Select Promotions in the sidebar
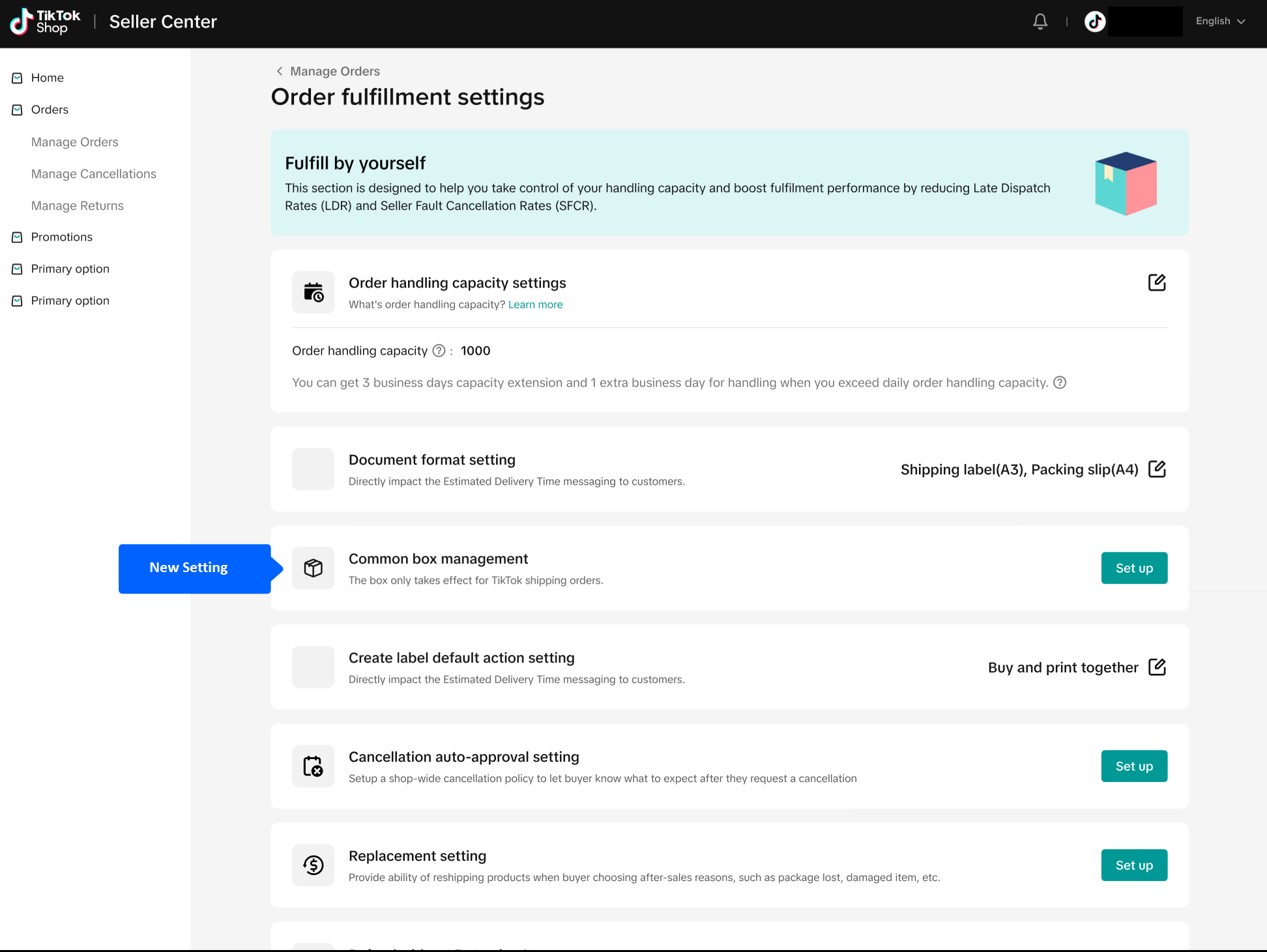This screenshot has width=1267, height=952. (x=62, y=237)
